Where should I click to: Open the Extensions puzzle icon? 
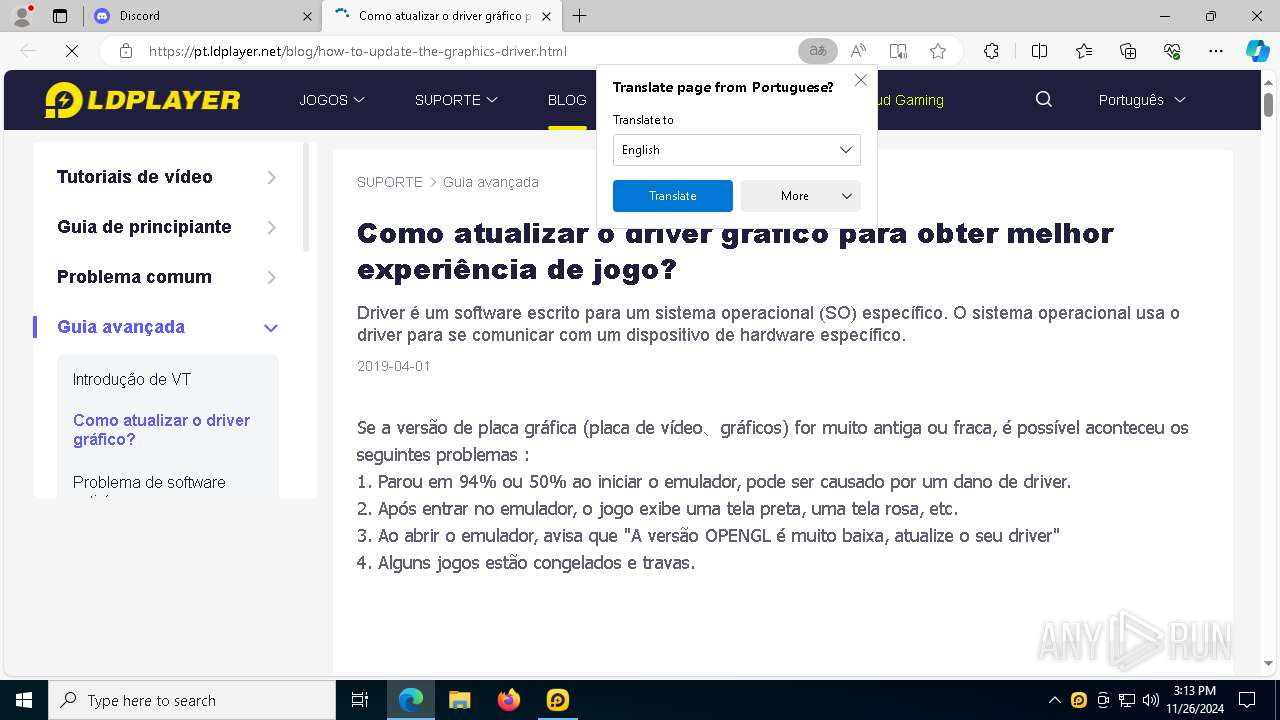(x=991, y=51)
